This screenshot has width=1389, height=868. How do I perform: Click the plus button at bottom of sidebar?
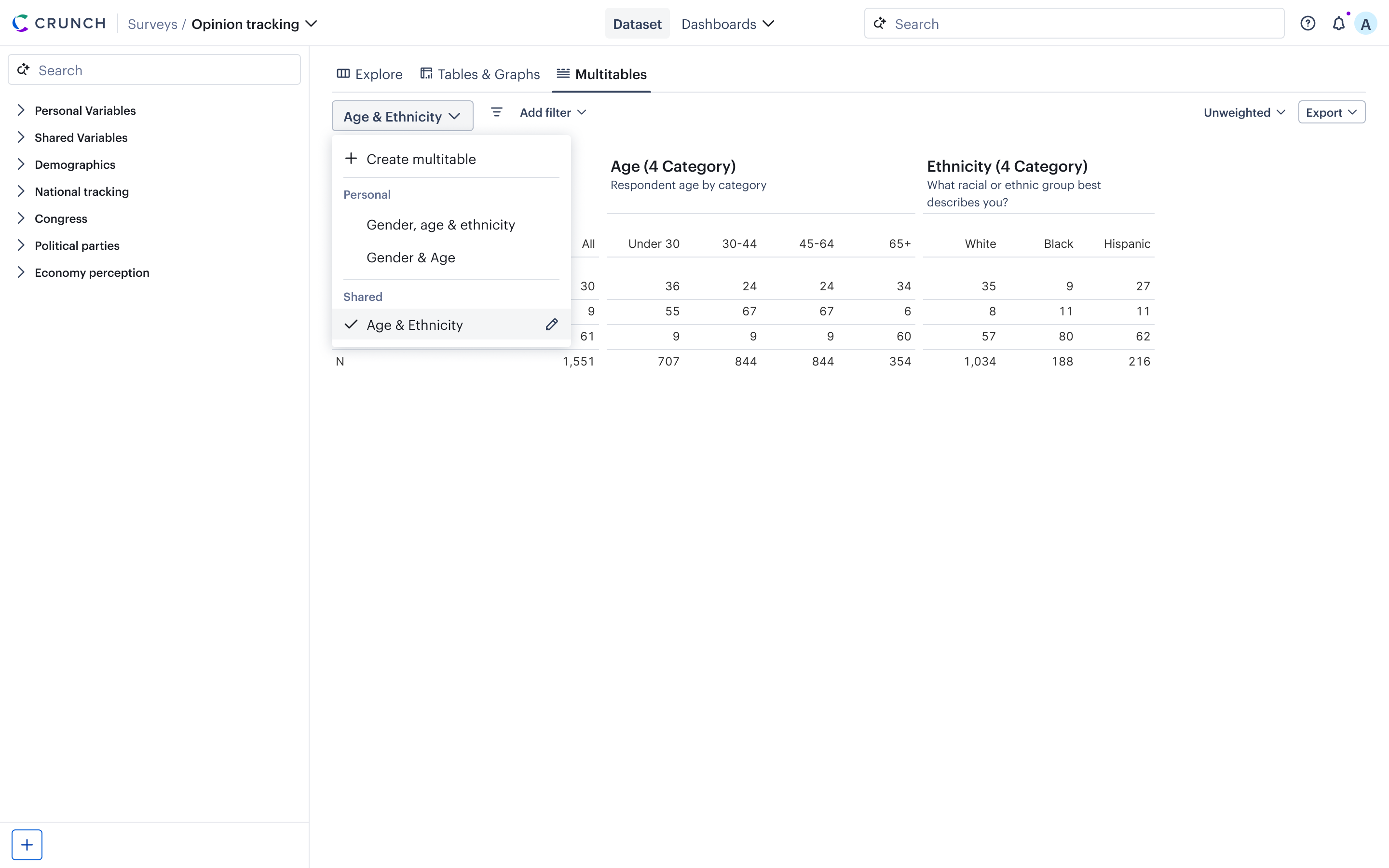tap(27, 844)
